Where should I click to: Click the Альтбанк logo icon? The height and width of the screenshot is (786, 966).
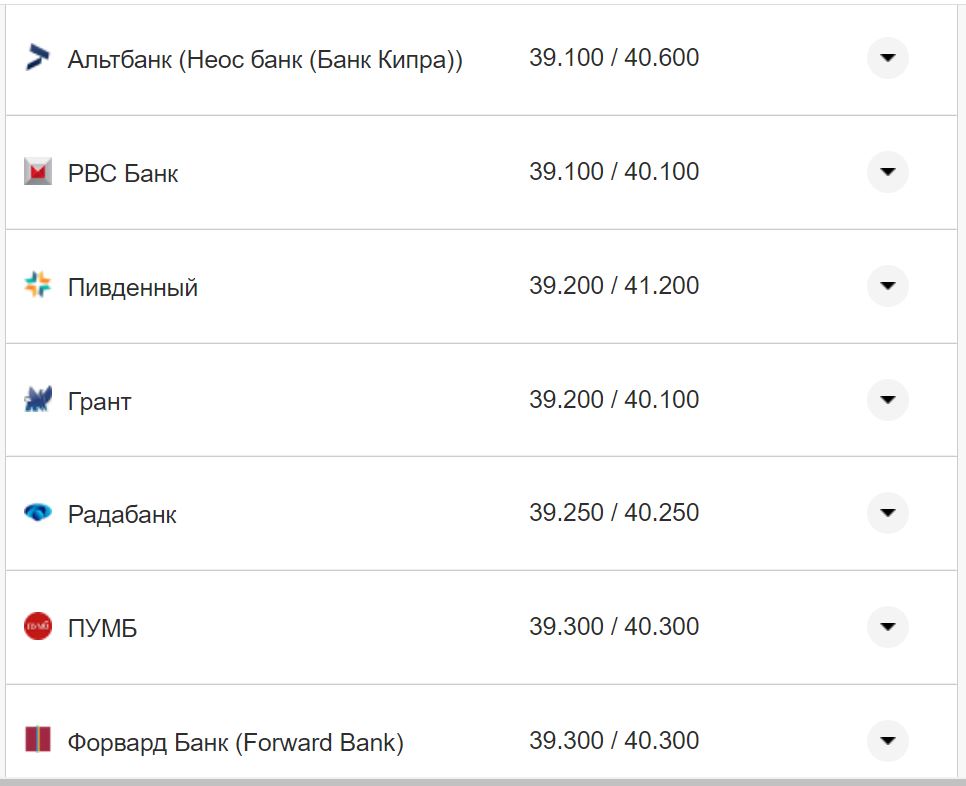37,58
